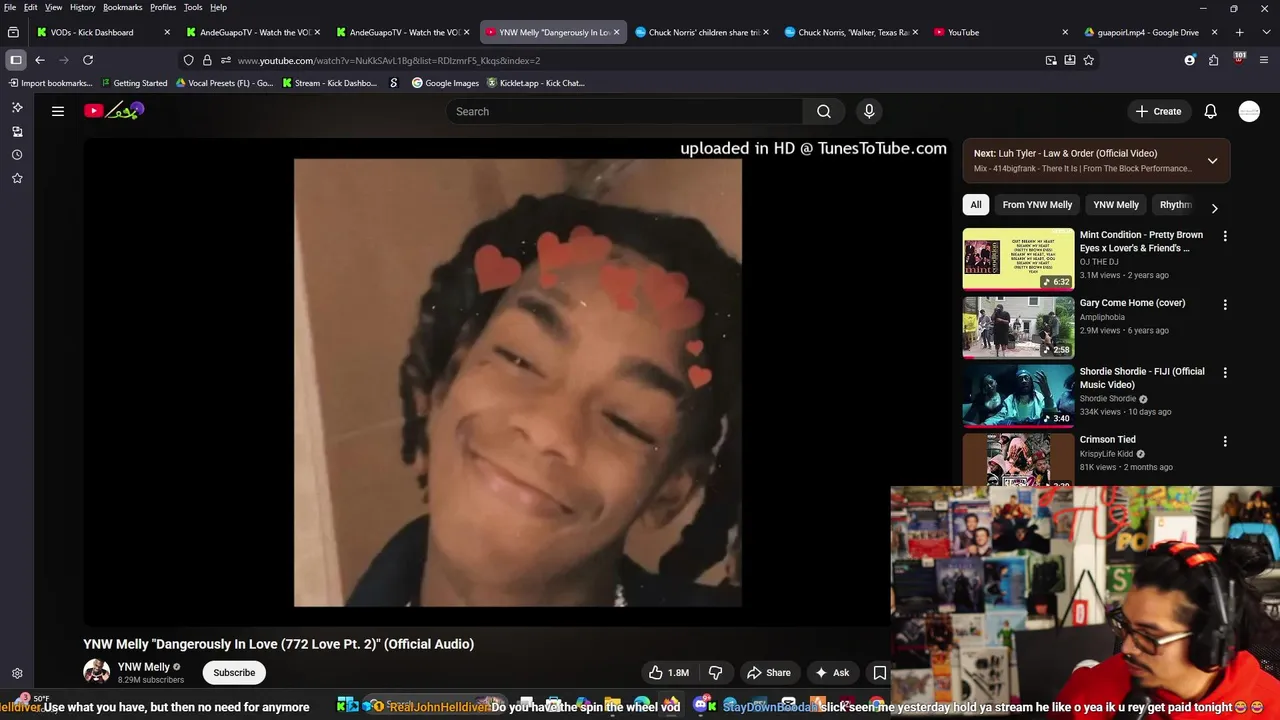Select the YNW Melly filter chip
The image size is (1280, 720).
[1116, 205]
